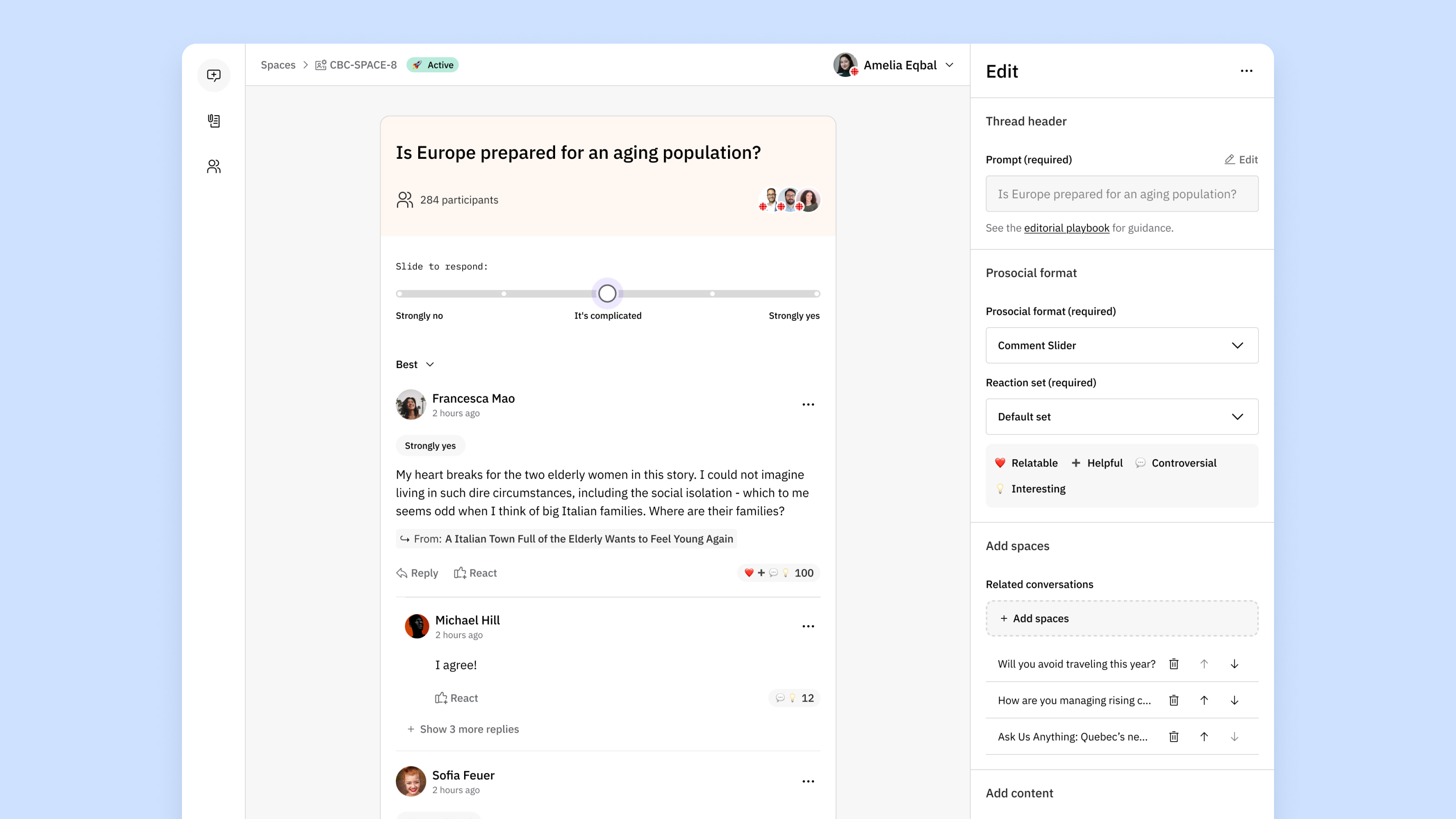Click the Interesting lightbulb reaction

click(1031, 489)
